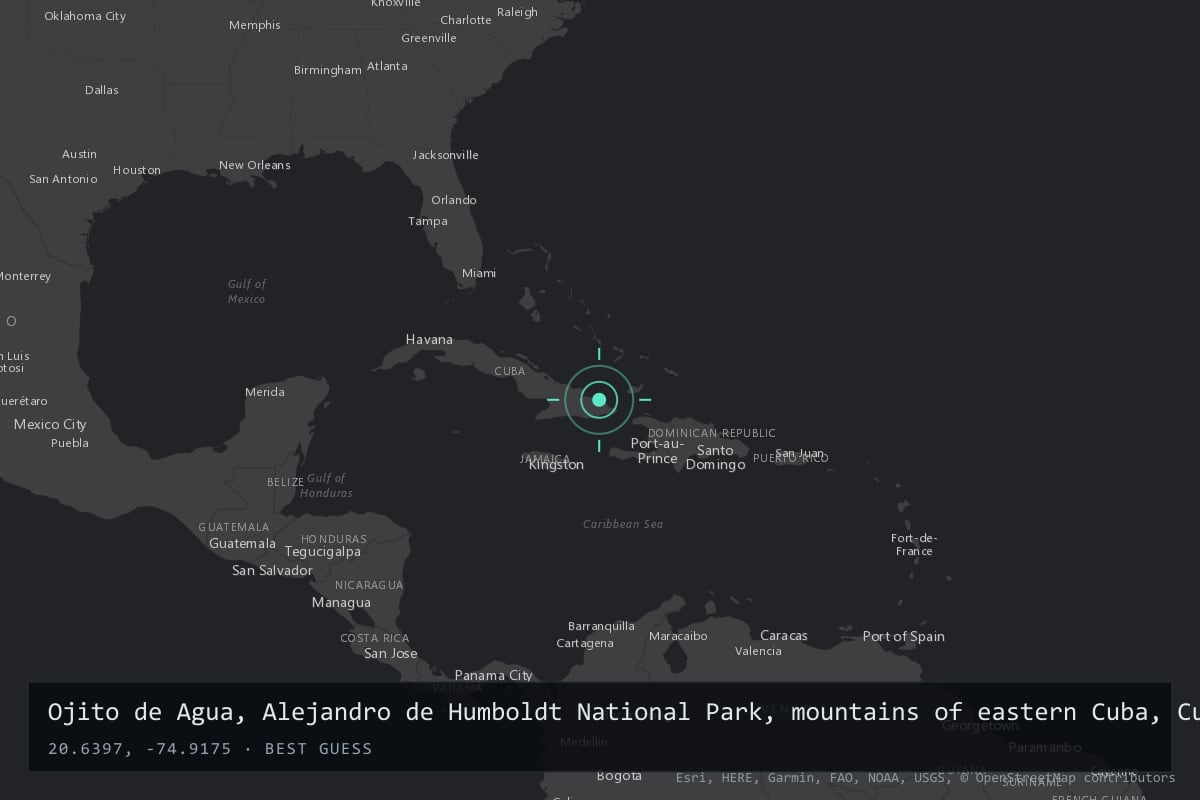Click the Tegucigalpa city label

[323, 552]
